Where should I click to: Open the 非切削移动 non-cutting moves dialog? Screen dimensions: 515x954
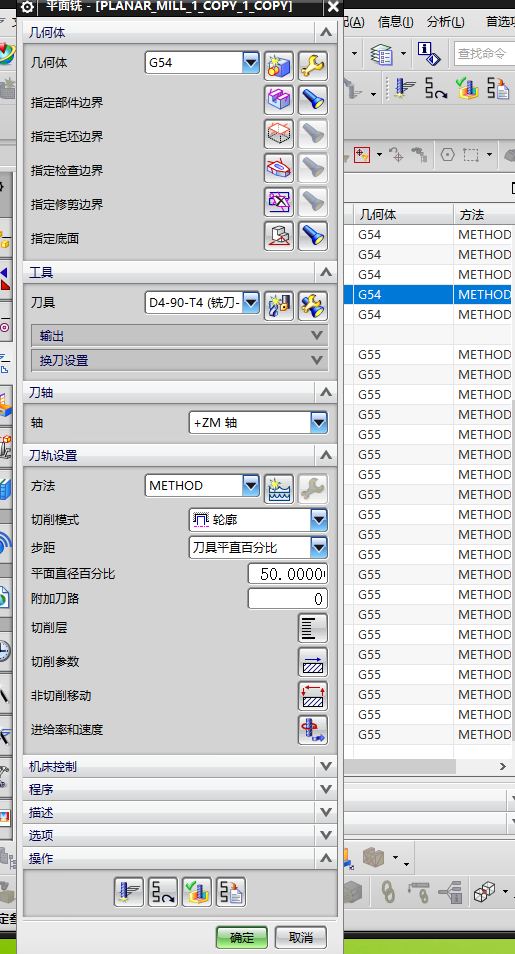click(313, 696)
